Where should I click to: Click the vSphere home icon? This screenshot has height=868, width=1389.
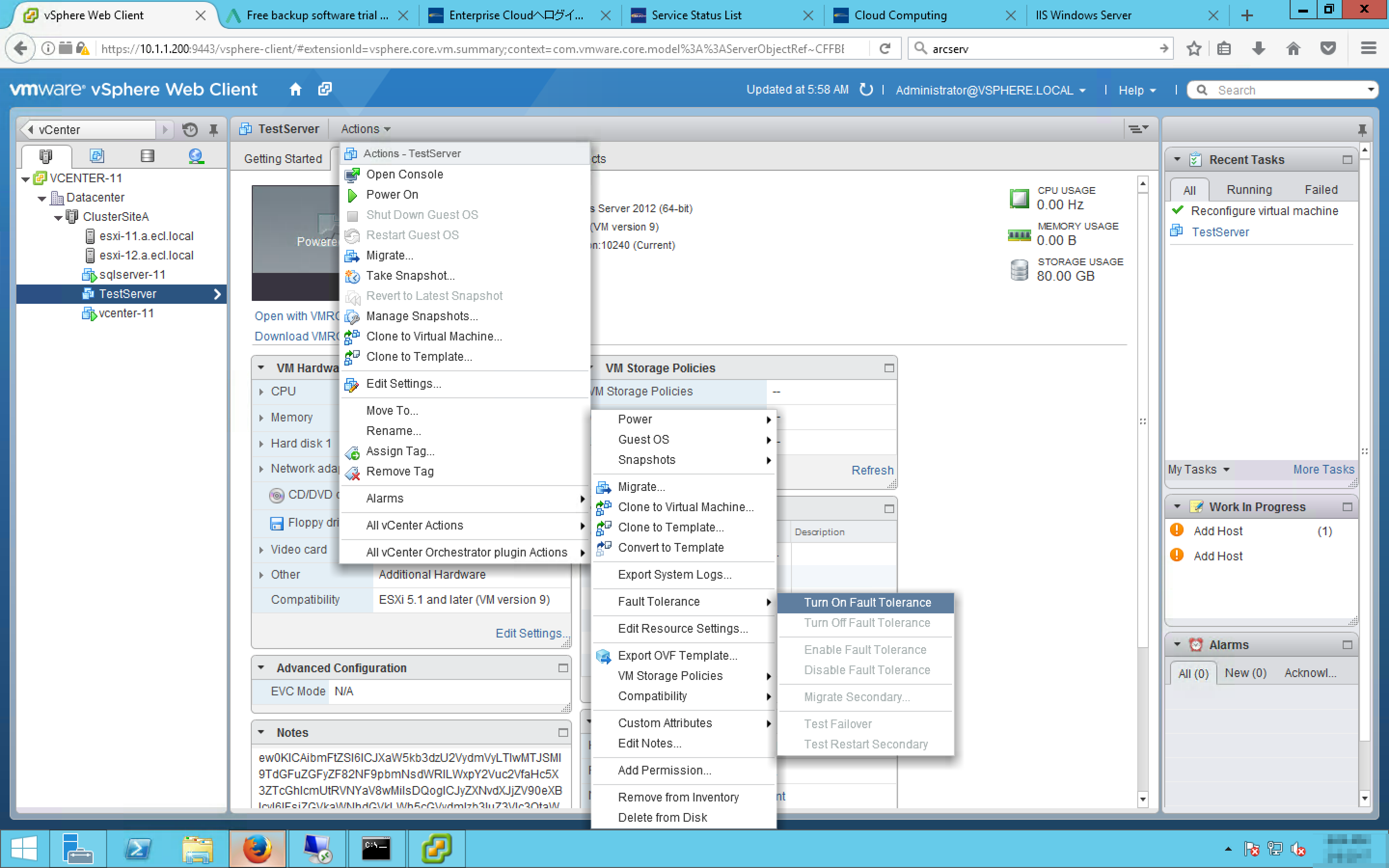point(295,90)
